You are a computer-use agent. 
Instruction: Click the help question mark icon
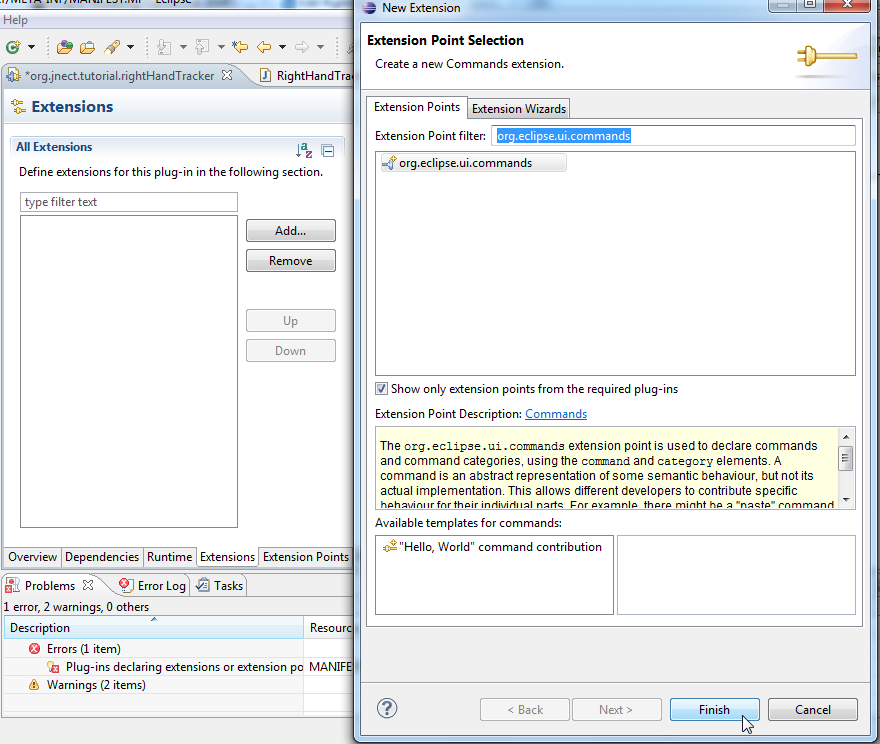tap(387, 709)
